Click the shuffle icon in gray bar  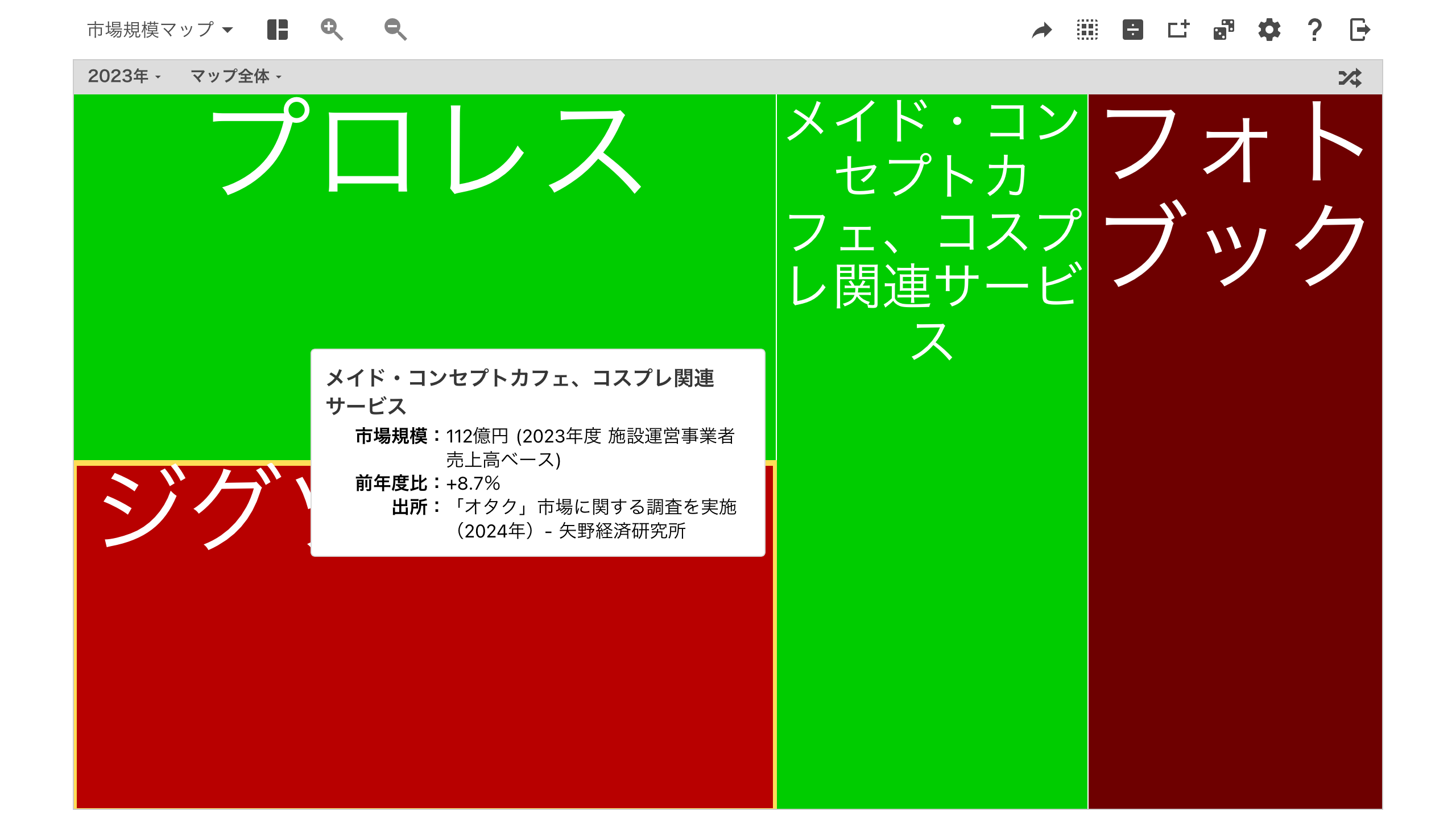1350,77
